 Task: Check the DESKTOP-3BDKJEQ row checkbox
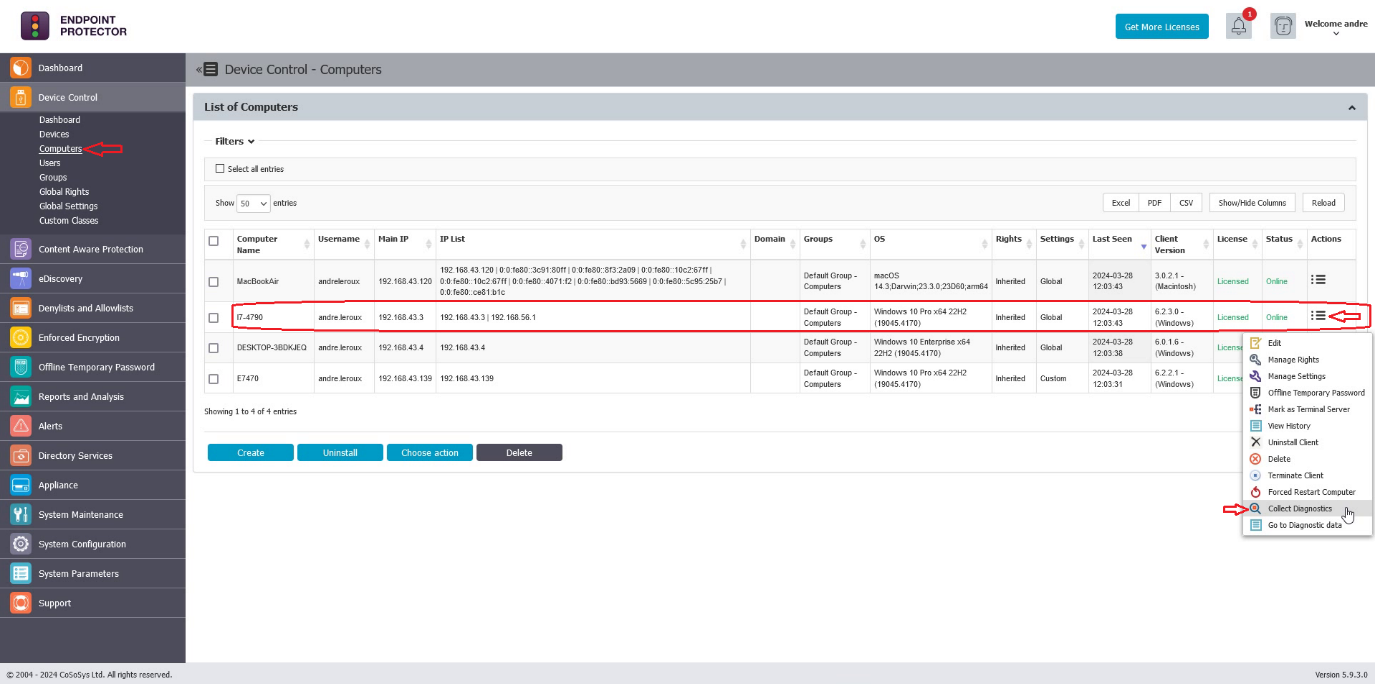(x=213, y=348)
